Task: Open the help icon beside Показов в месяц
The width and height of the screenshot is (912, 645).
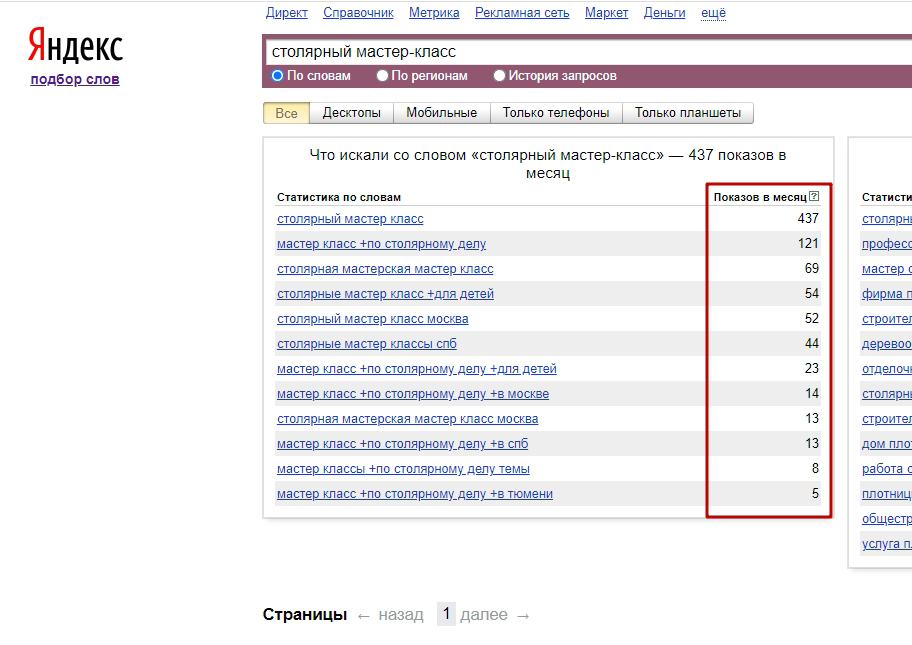Action: (x=814, y=197)
